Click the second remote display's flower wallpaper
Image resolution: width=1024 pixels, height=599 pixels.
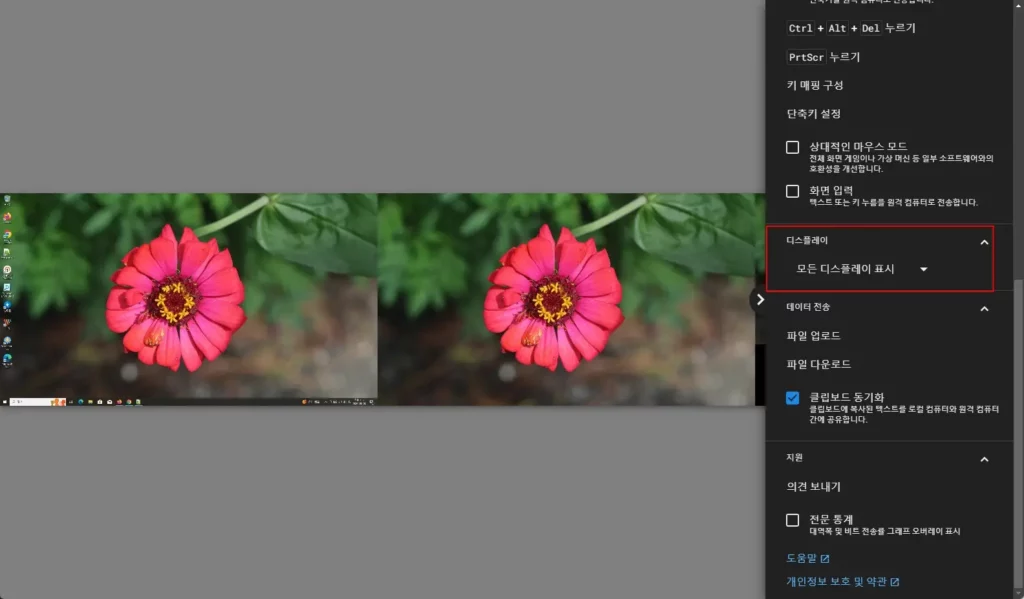point(566,299)
